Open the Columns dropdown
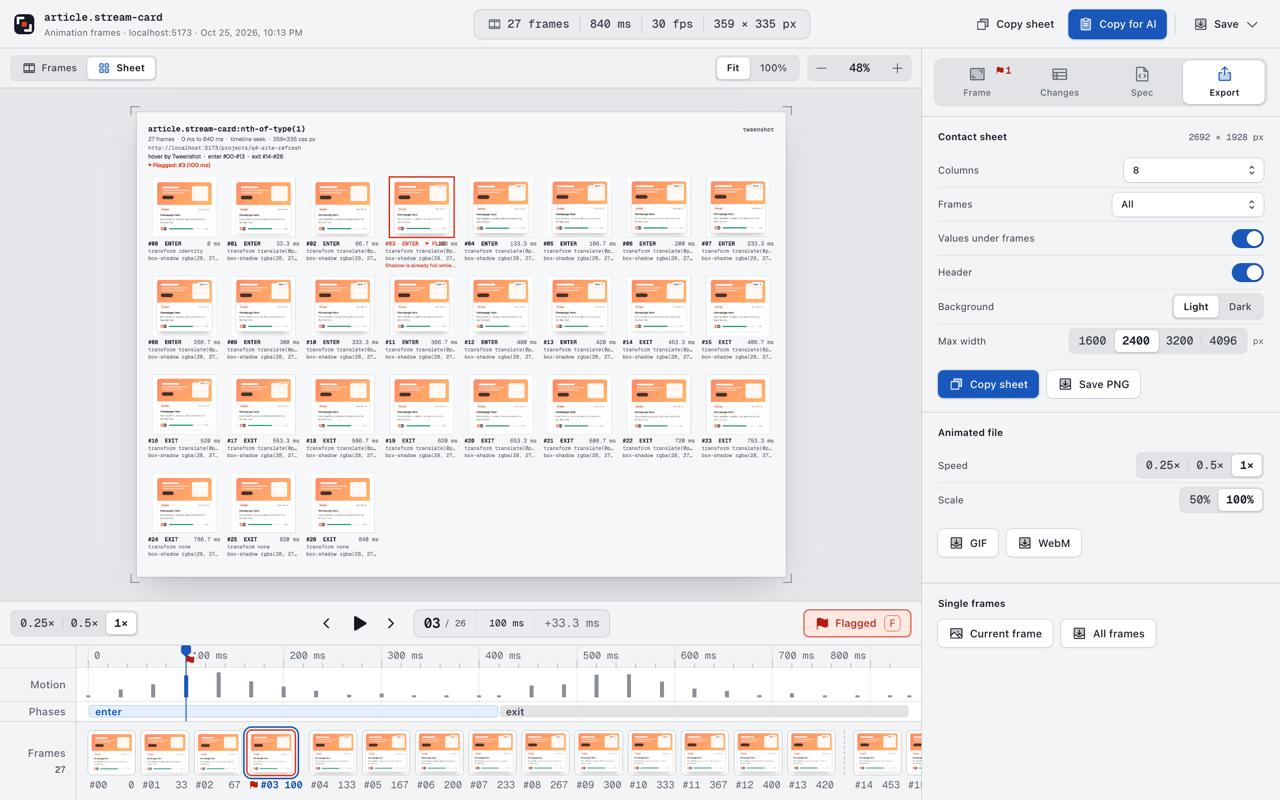Screen dimensions: 1280x800 coord(1193,170)
